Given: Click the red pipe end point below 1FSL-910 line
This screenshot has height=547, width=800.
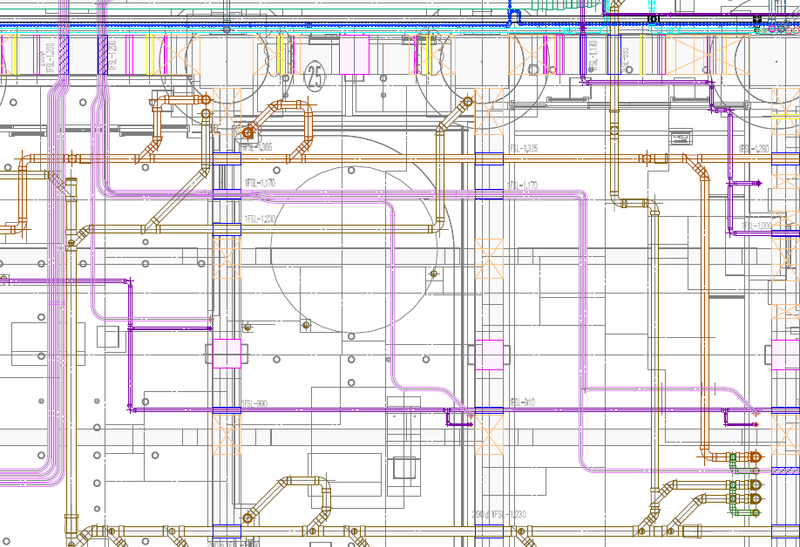Looking at the screenshot, I should click(x=756, y=425).
